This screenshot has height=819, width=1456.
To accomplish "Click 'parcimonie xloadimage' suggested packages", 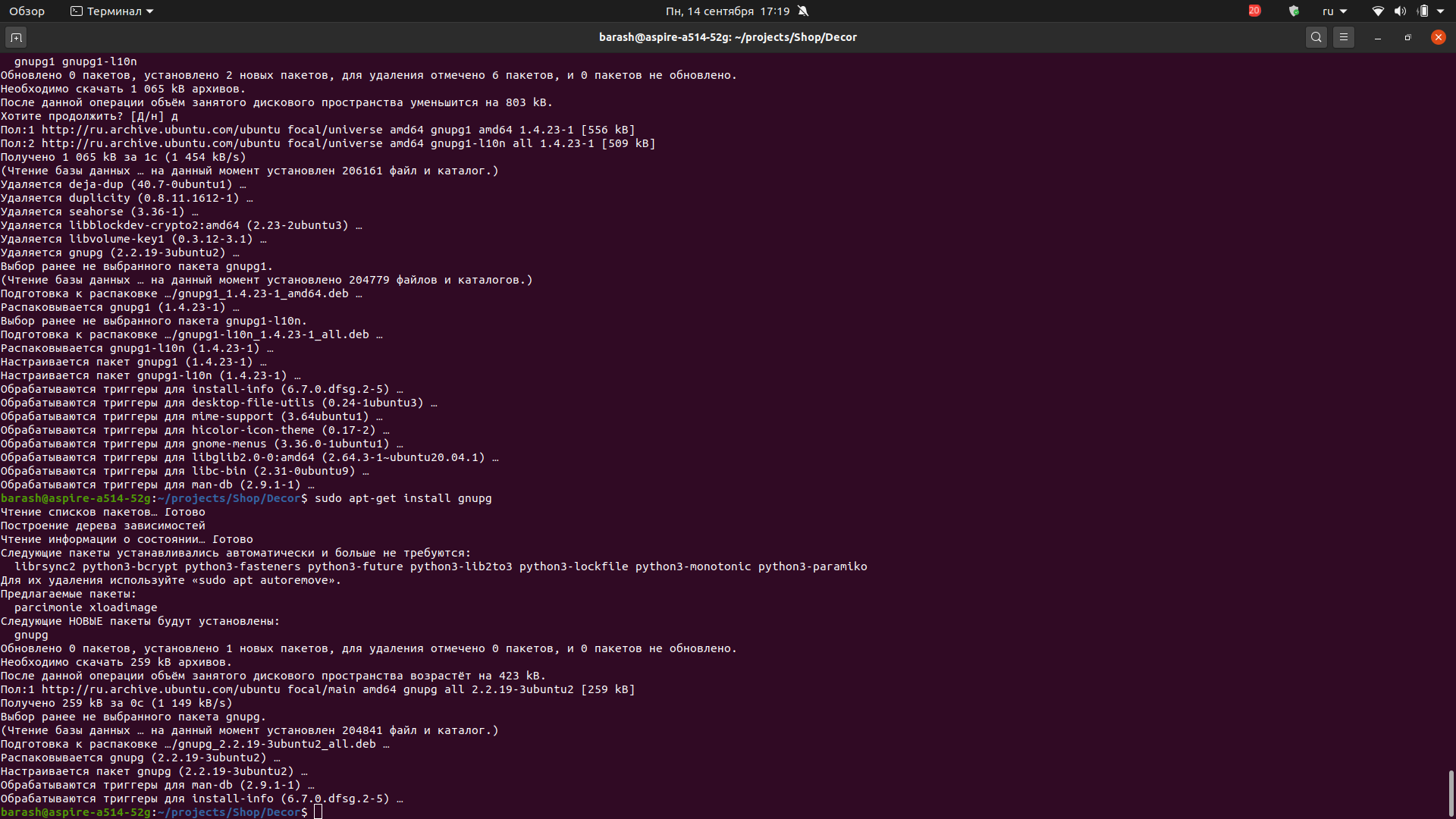I will 86,607.
